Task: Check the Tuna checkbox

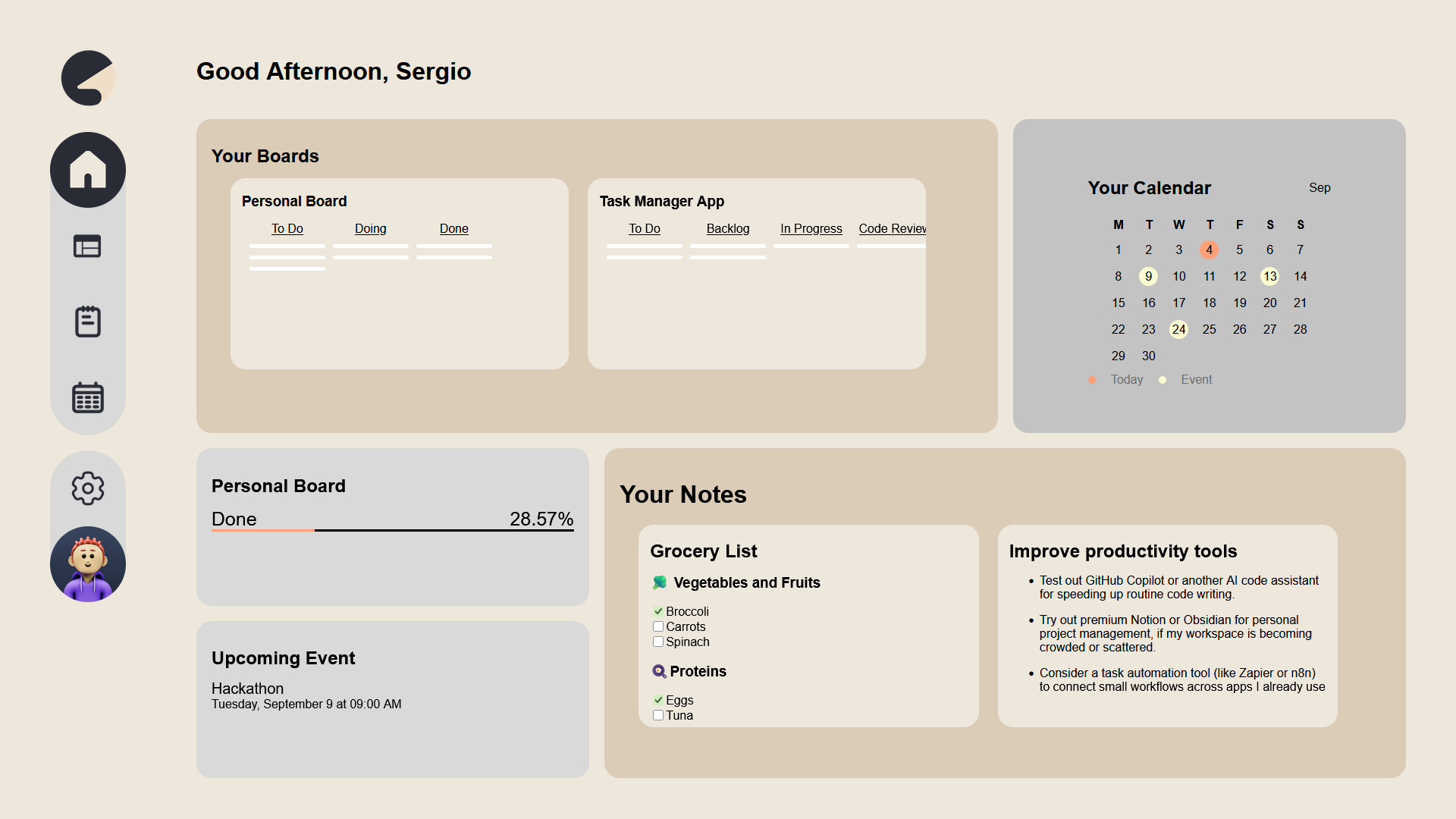Action: [x=658, y=715]
